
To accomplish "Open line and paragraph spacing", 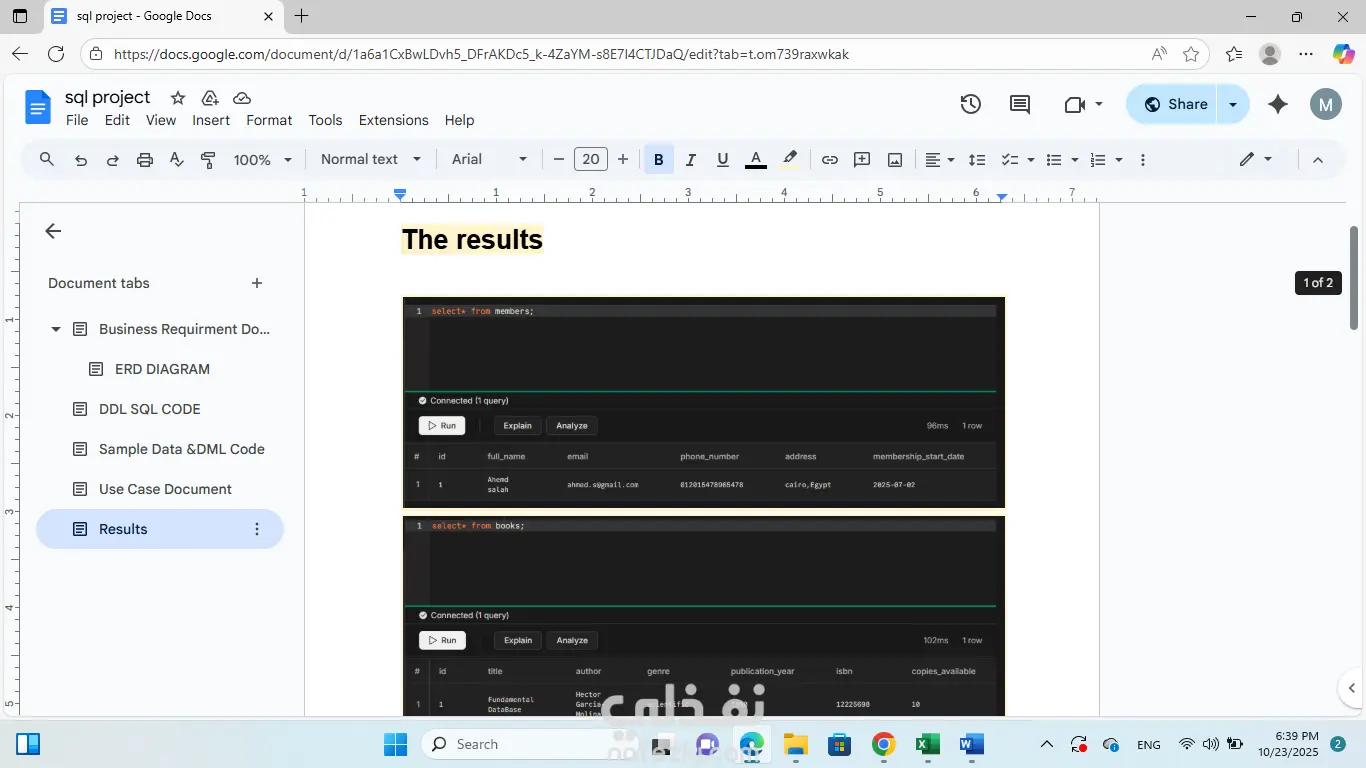I will (977, 160).
